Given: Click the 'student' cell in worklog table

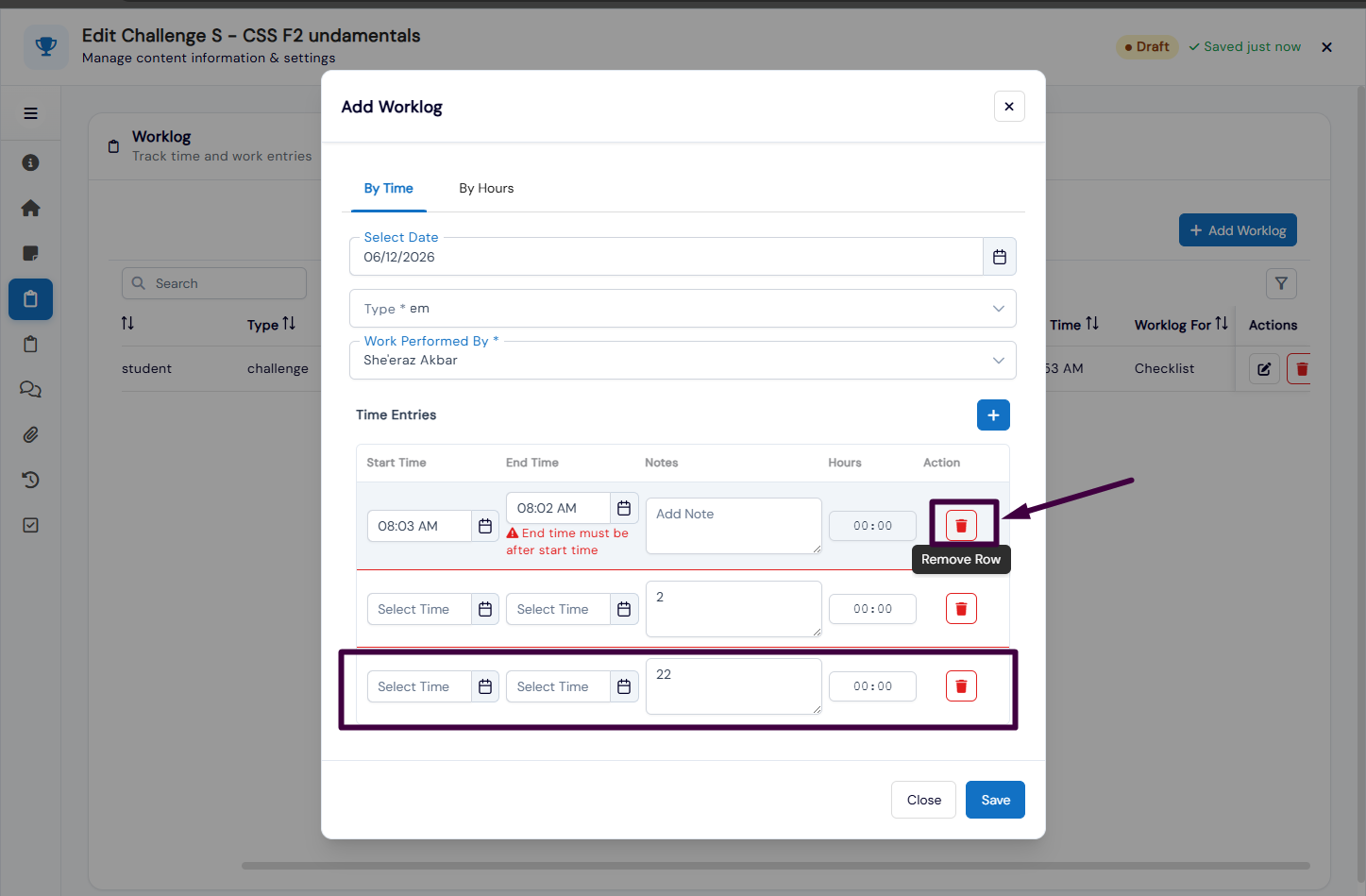Looking at the screenshot, I should coord(146,369).
